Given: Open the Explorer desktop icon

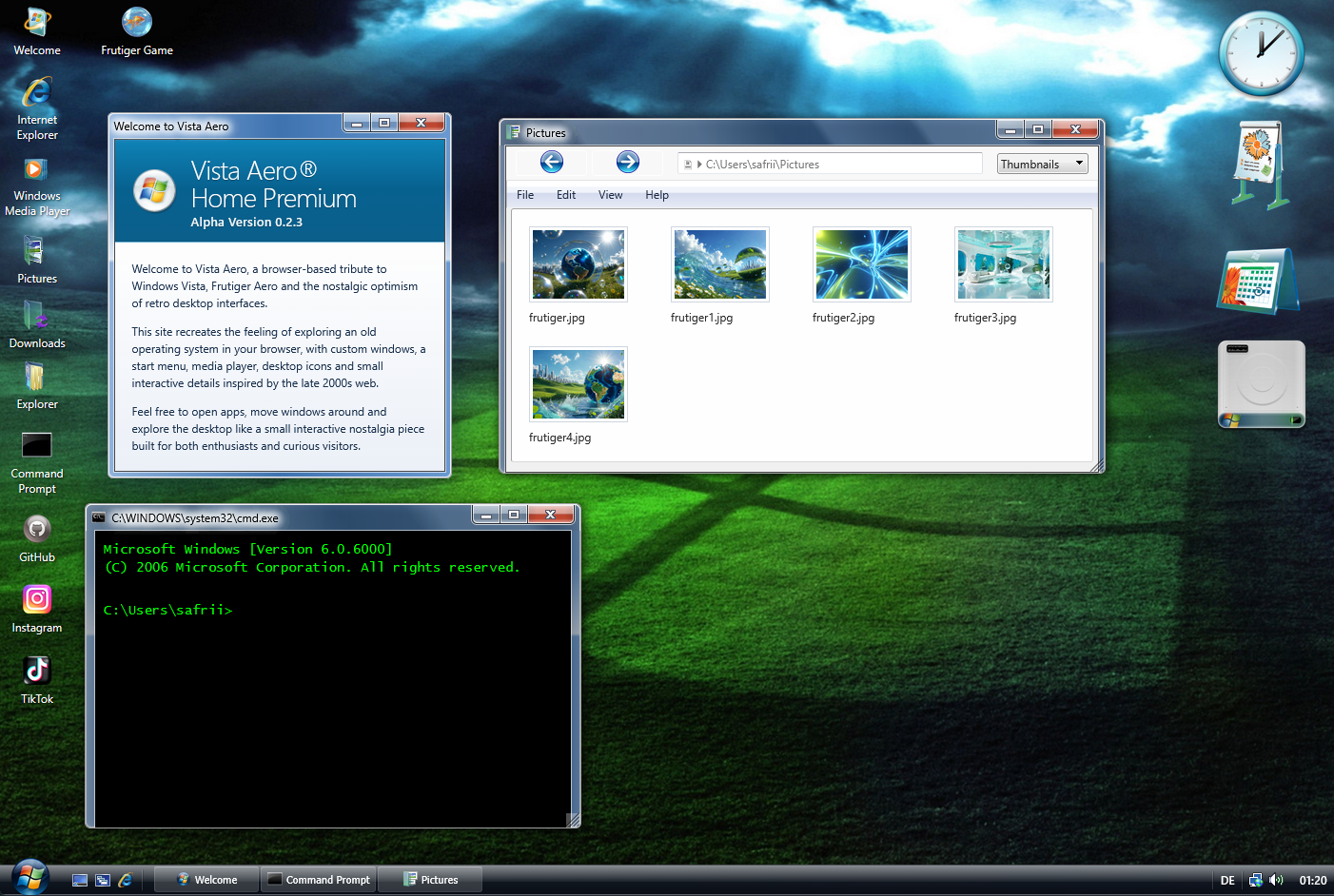Looking at the screenshot, I should click(x=37, y=386).
